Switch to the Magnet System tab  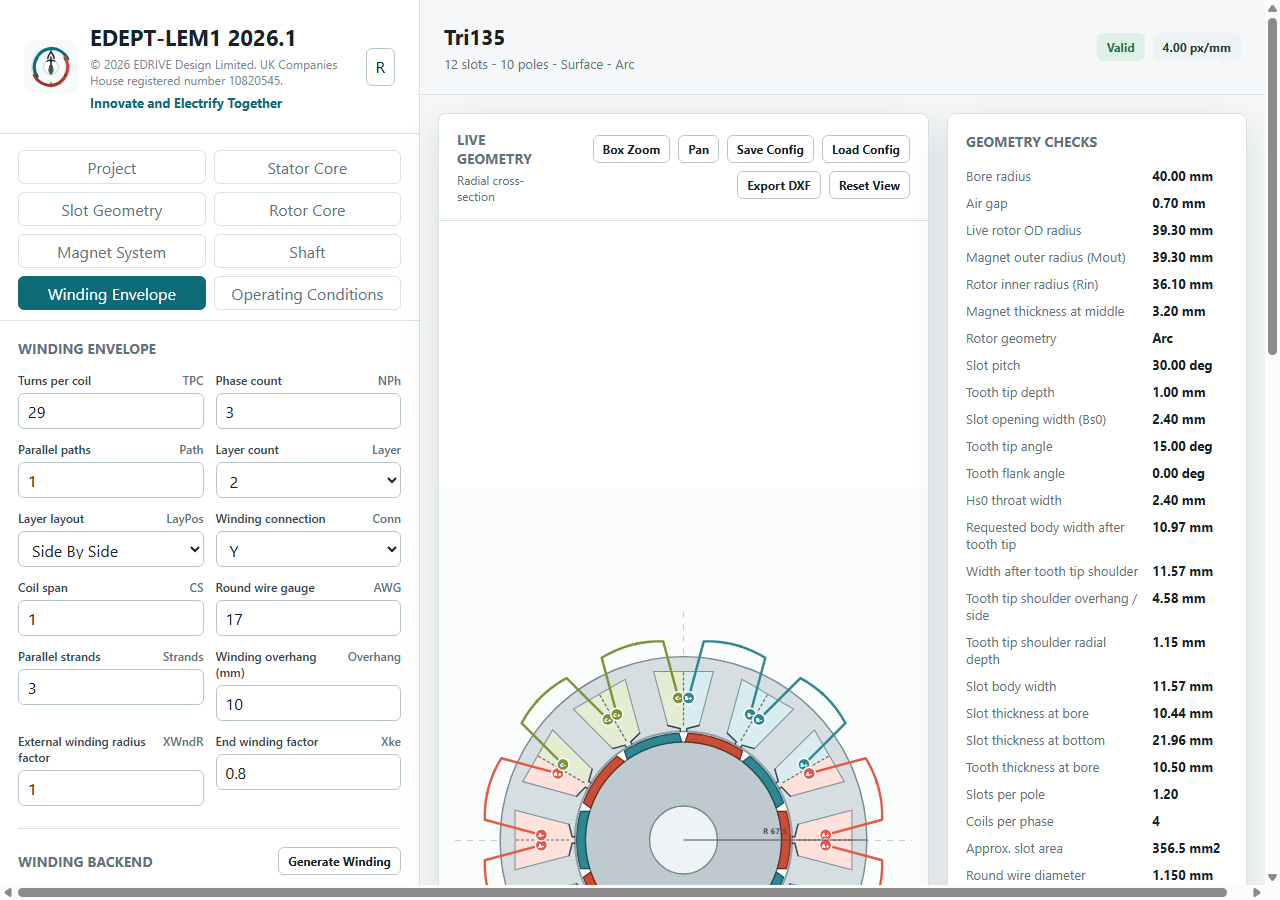click(112, 252)
